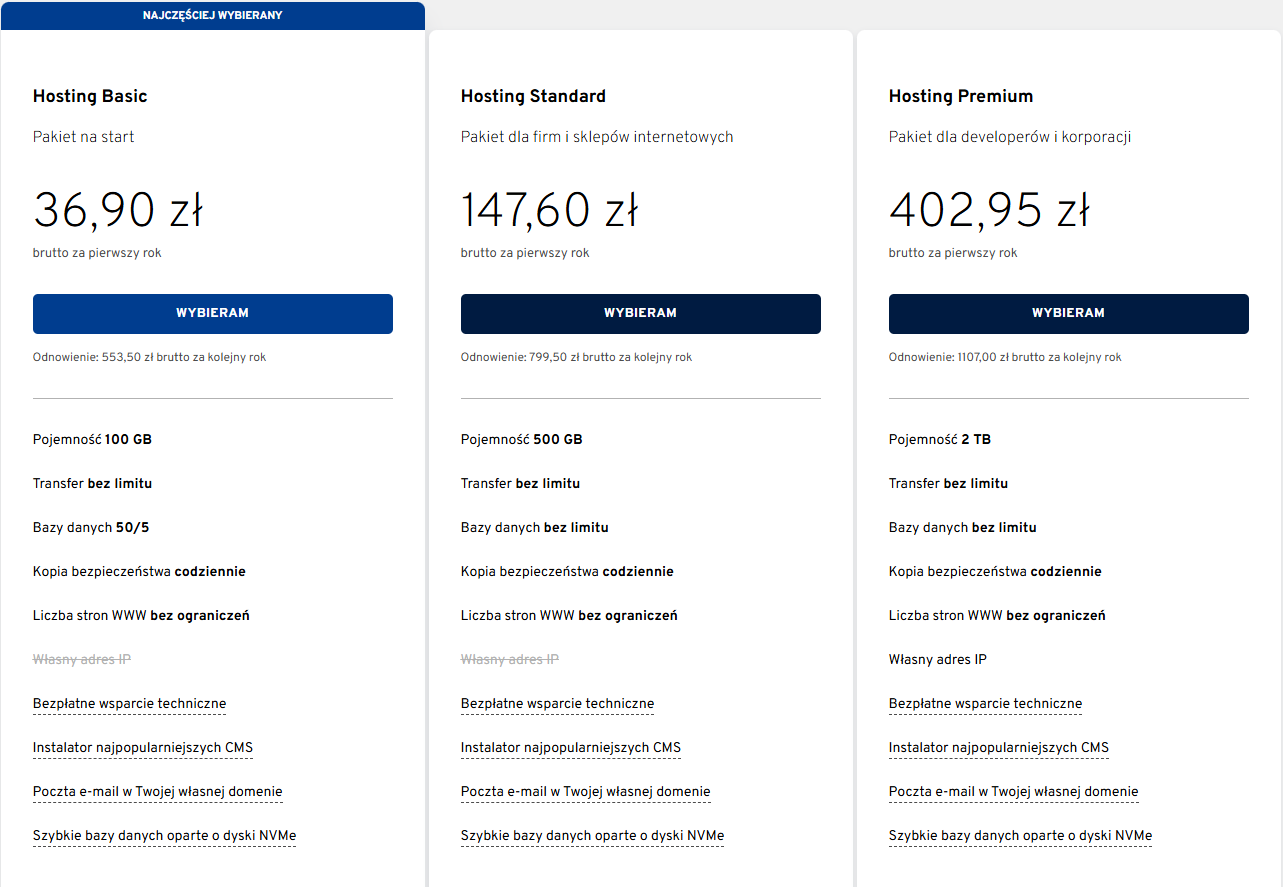Click the Hosting Basic plan heading
The height and width of the screenshot is (887, 1283).
(90, 96)
